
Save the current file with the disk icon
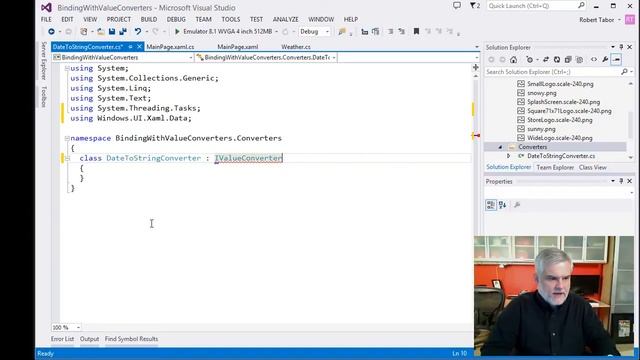tap(111, 31)
